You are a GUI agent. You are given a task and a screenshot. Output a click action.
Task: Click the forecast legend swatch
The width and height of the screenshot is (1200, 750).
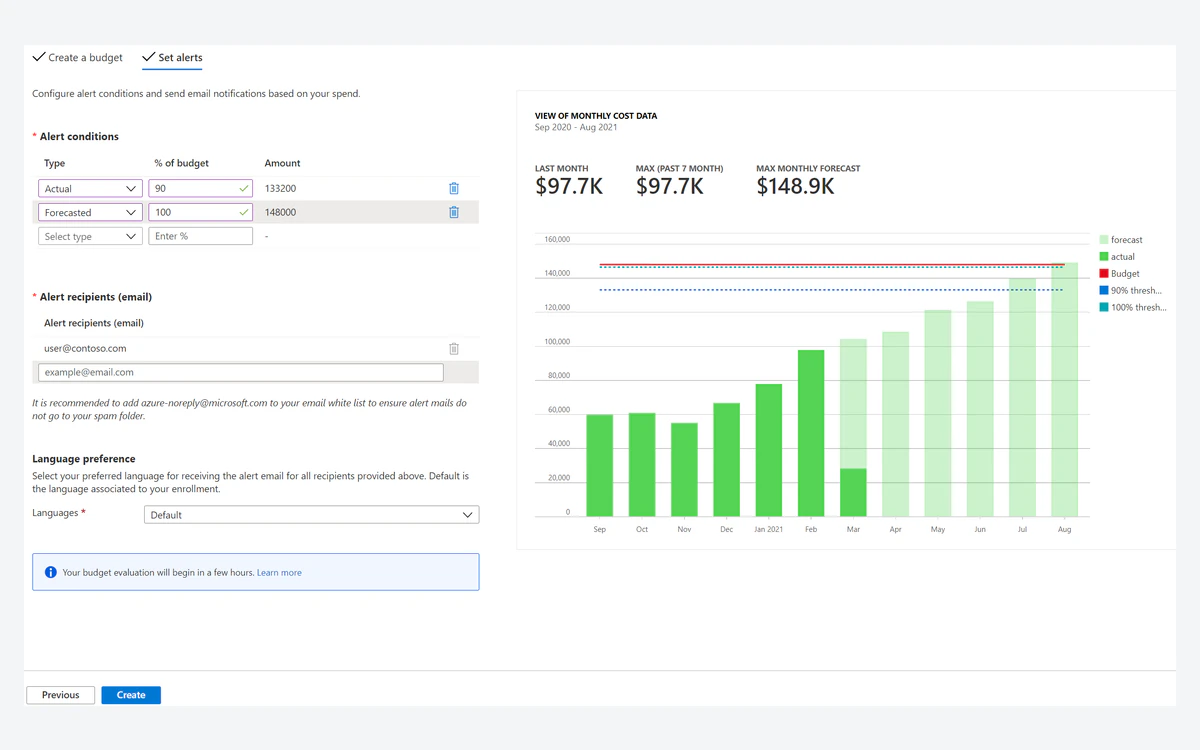(1104, 240)
